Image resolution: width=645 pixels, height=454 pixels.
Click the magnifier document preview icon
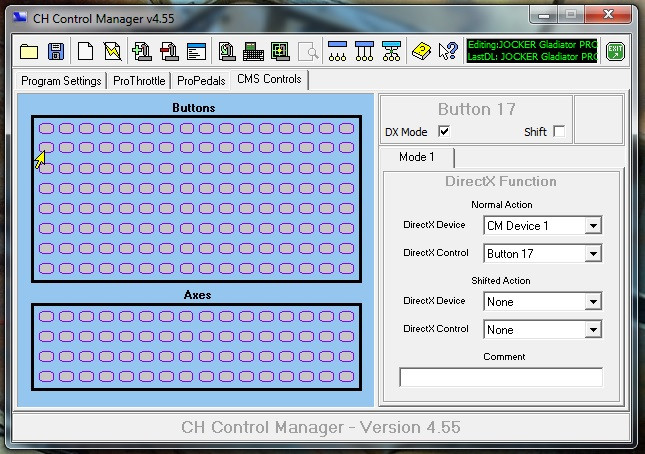pos(307,51)
